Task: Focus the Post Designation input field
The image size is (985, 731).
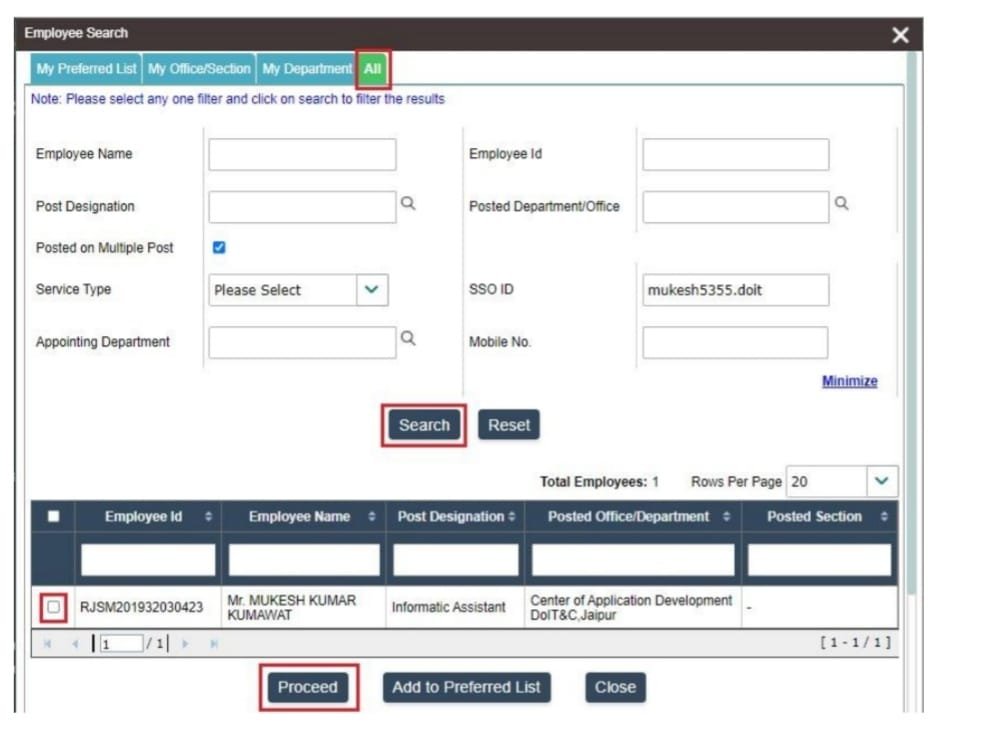Action: click(x=302, y=207)
